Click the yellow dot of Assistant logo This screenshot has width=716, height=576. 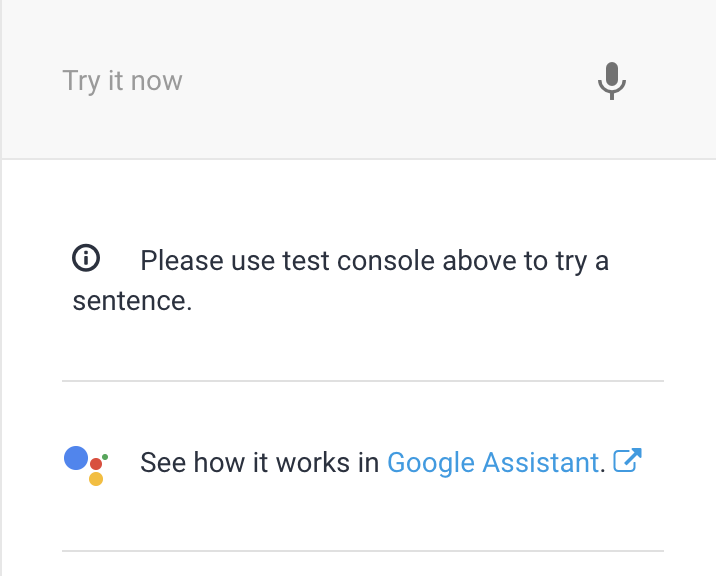pyautogui.click(x=96, y=479)
